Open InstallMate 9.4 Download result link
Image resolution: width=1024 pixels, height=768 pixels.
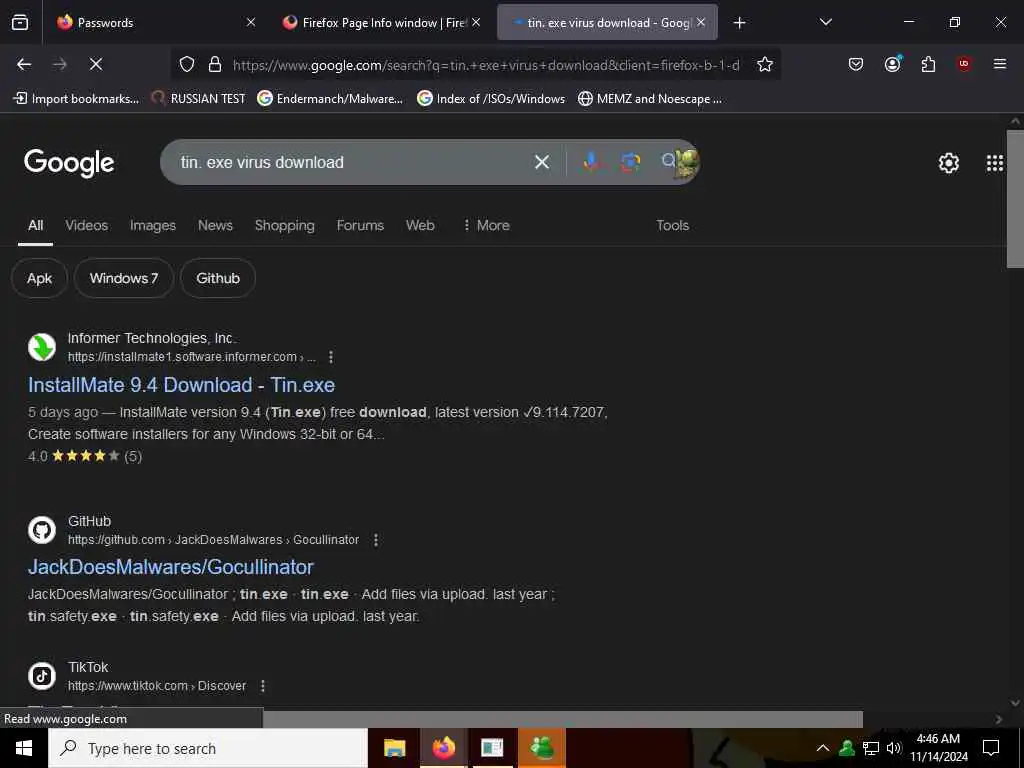pos(181,385)
